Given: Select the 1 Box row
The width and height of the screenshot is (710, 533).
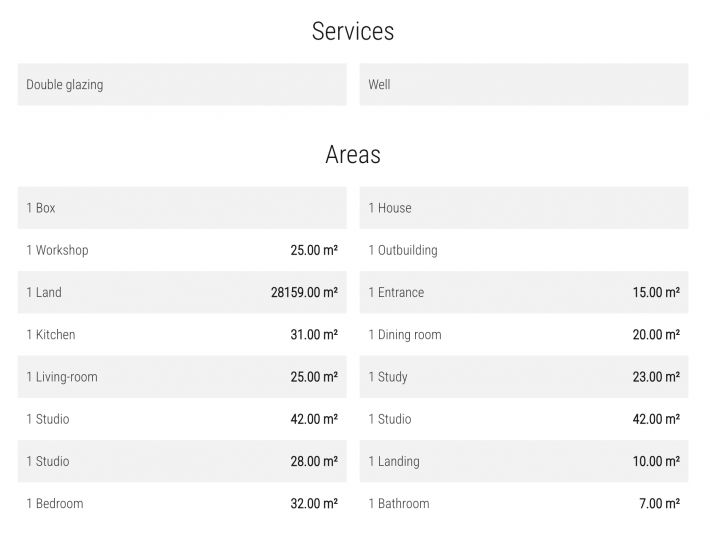Looking at the screenshot, I should coord(182,208).
